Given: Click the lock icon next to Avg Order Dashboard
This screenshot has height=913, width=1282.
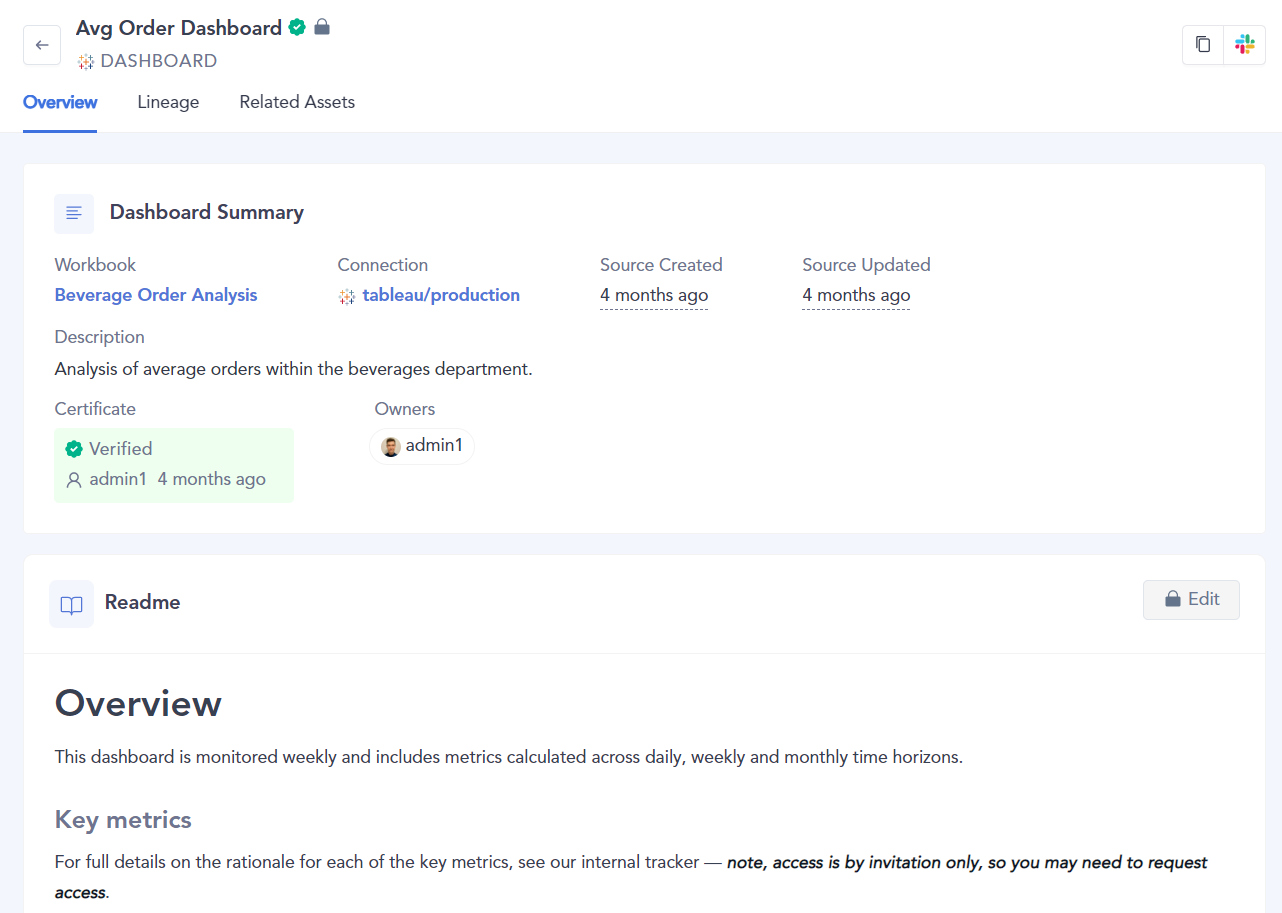Looking at the screenshot, I should (x=321, y=27).
